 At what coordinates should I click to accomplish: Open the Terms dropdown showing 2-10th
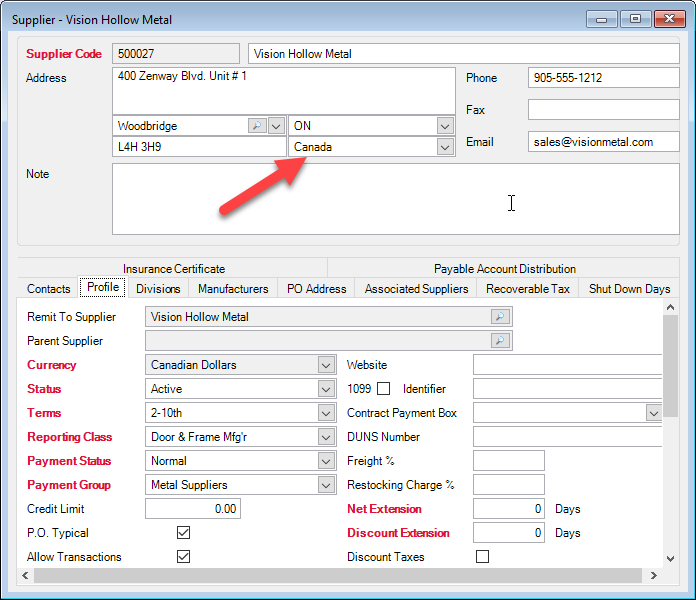326,413
